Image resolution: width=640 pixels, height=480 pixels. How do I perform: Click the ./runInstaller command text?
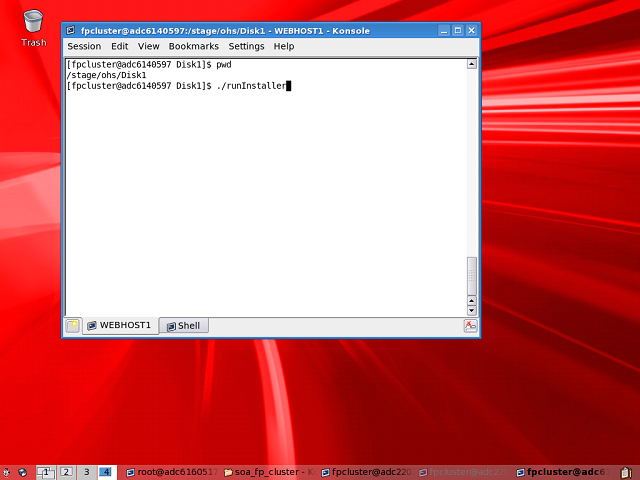tap(251, 86)
